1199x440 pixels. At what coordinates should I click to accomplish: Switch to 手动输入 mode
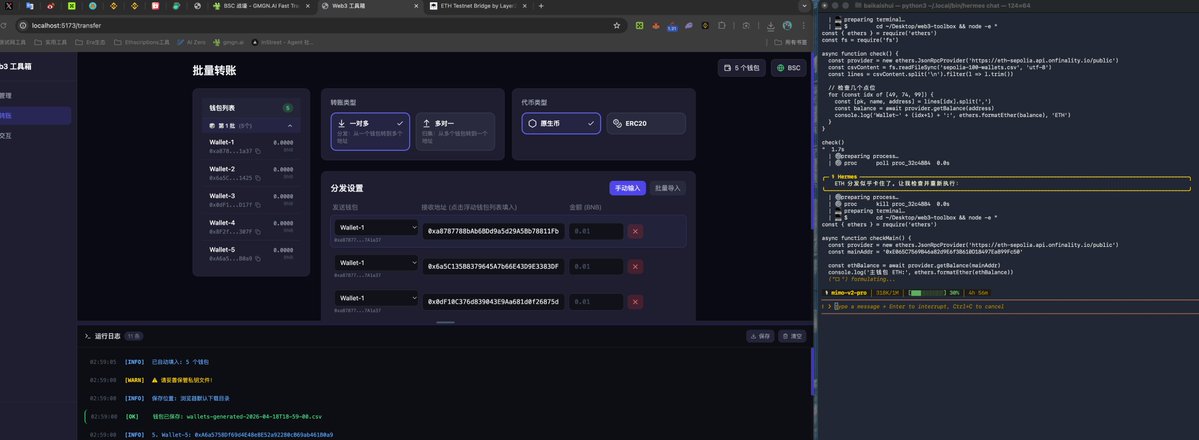click(627, 187)
